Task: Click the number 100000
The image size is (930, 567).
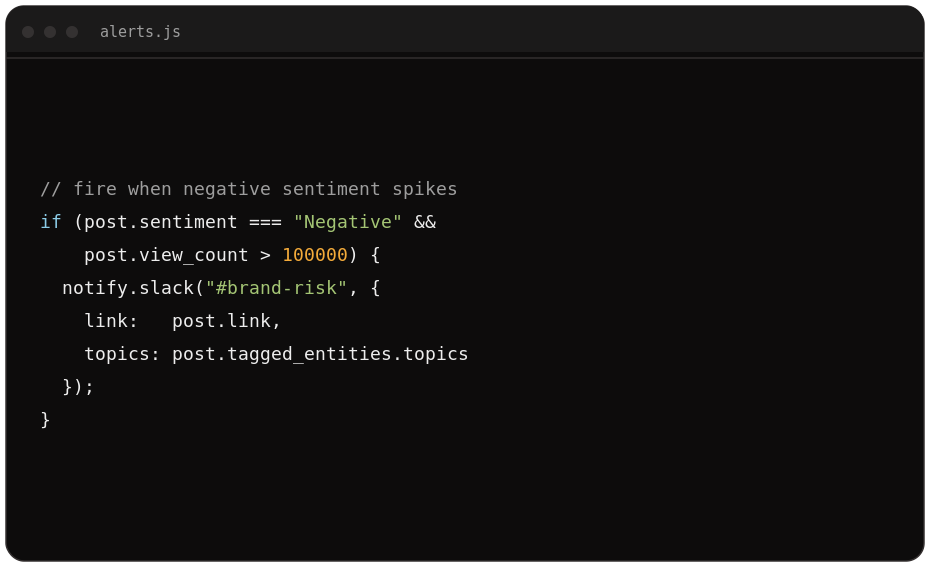Action: click(315, 255)
